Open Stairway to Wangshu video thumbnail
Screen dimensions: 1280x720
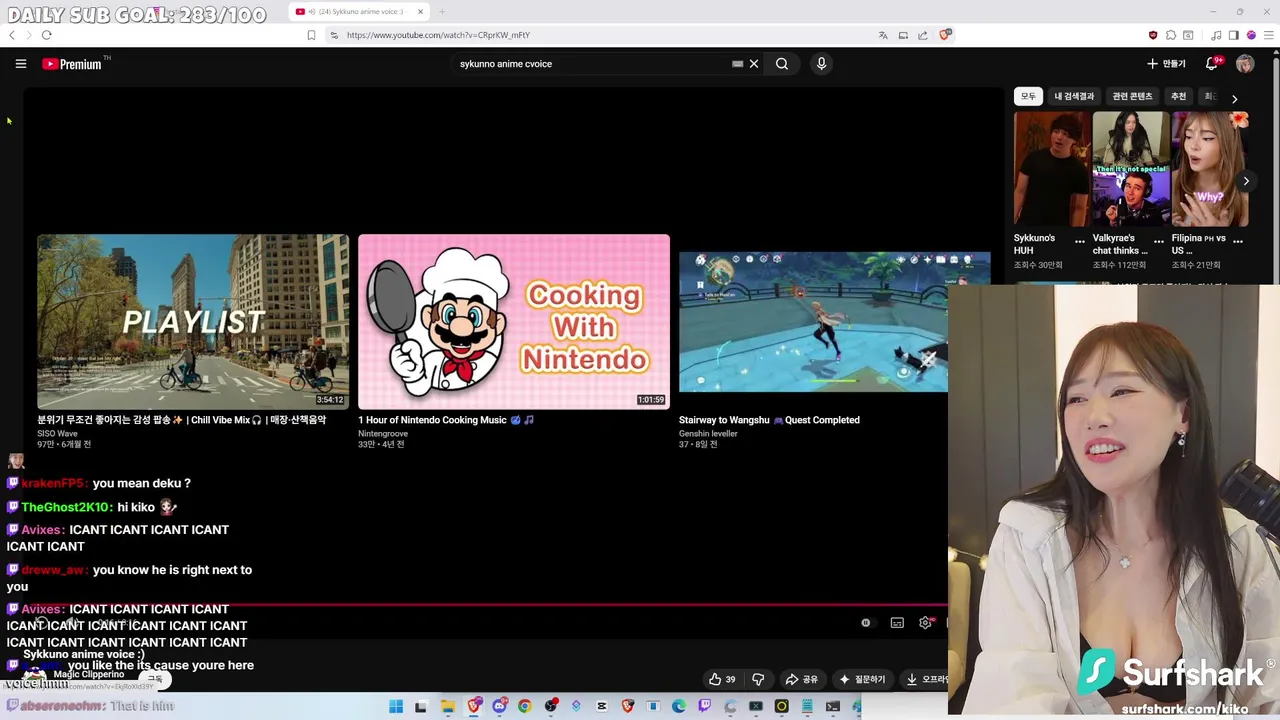tap(813, 321)
